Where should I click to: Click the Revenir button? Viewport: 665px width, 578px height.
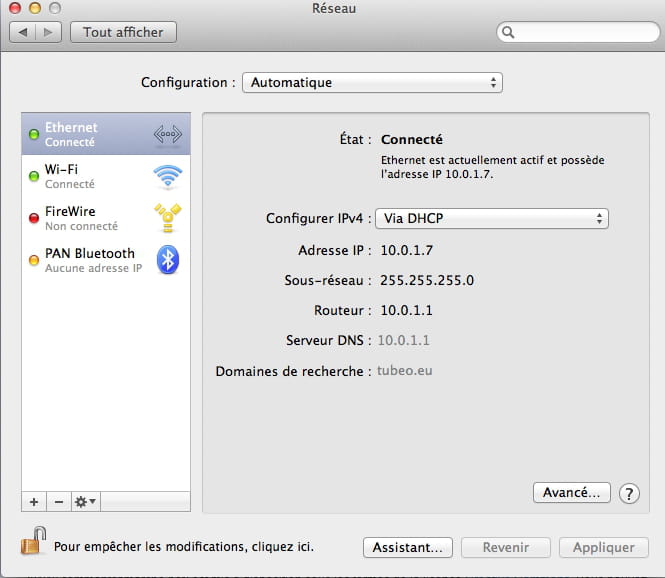click(x=506, y=547)
